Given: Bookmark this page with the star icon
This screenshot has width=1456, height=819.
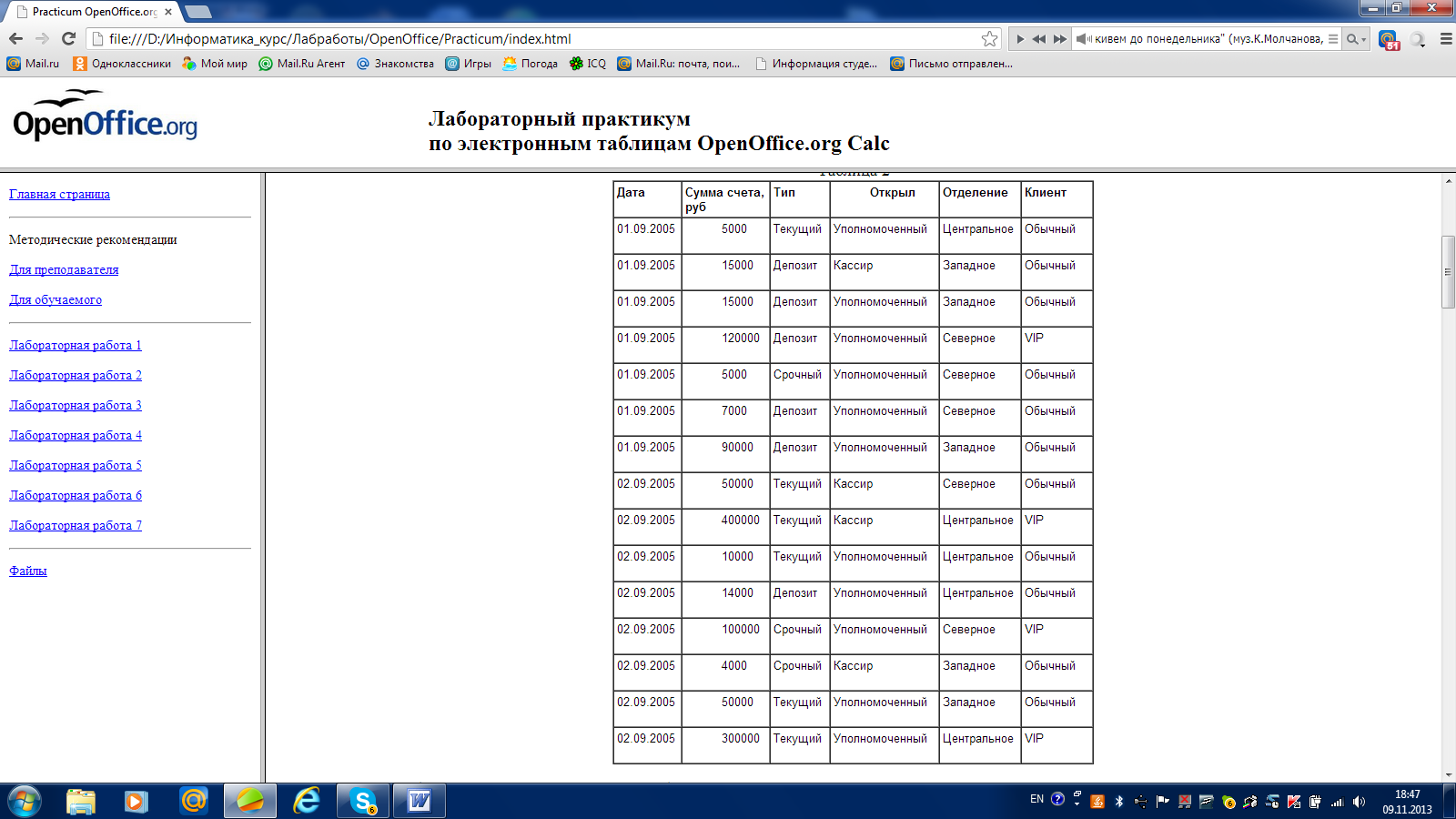Looking at the screenshot, I should [x=990, y=38].
